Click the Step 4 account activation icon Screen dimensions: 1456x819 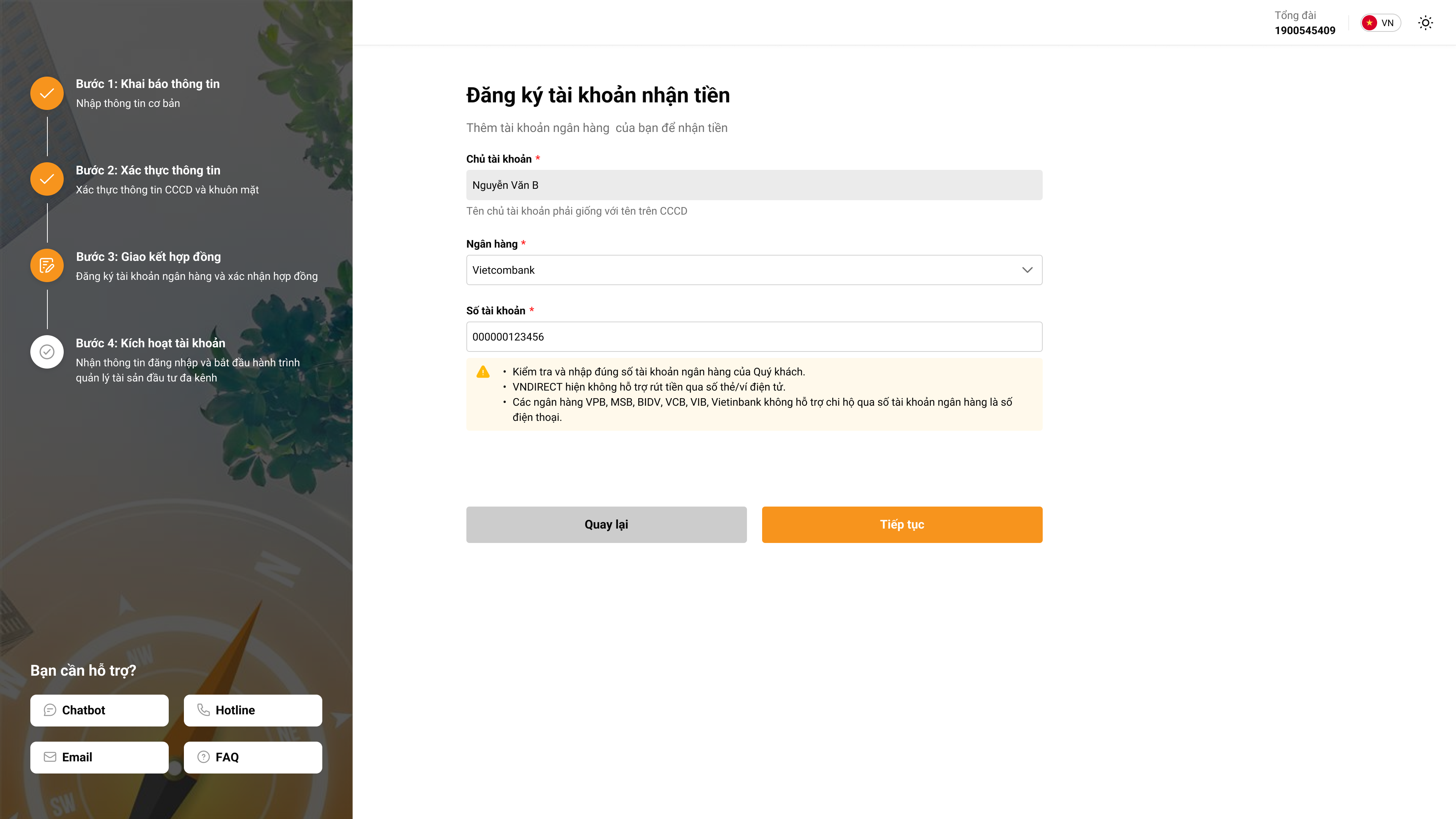[x=47, y=352]
